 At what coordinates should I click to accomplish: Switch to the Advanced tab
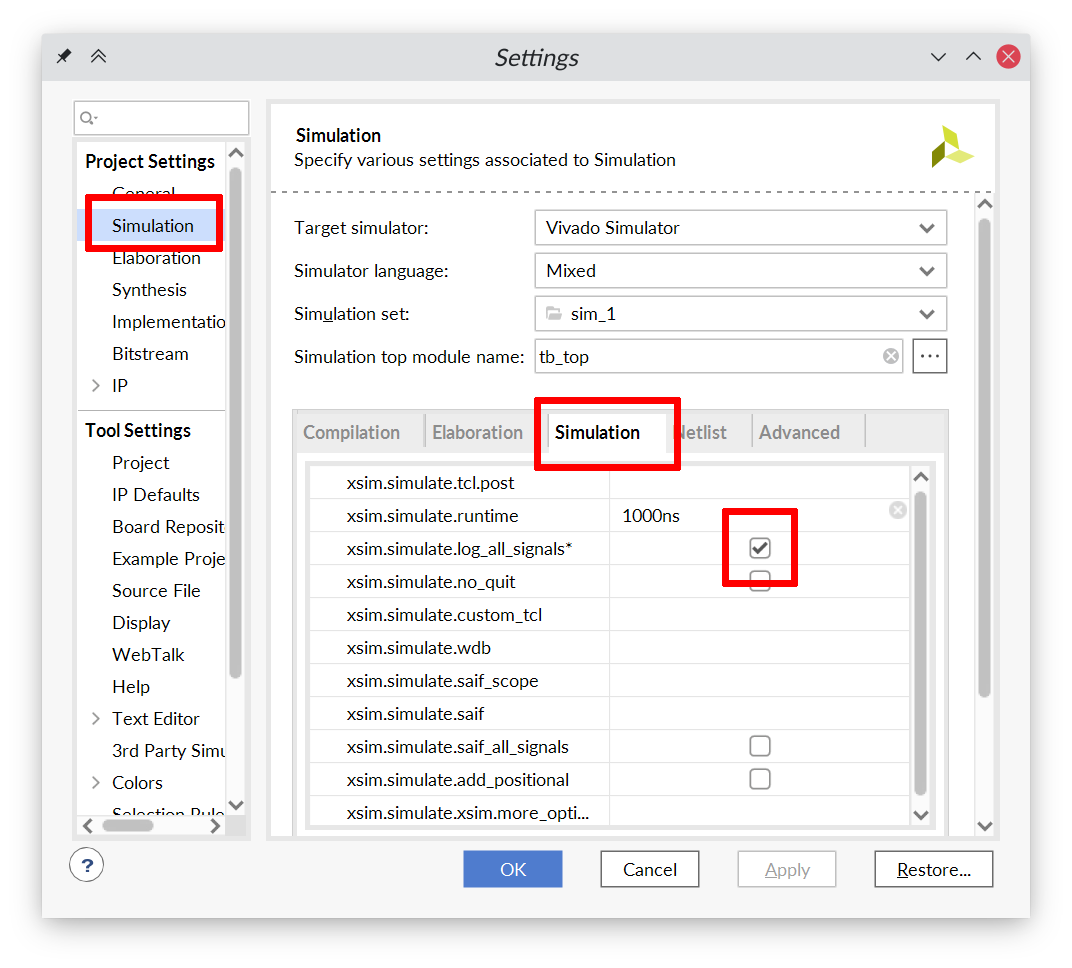[x=799, y=433]
